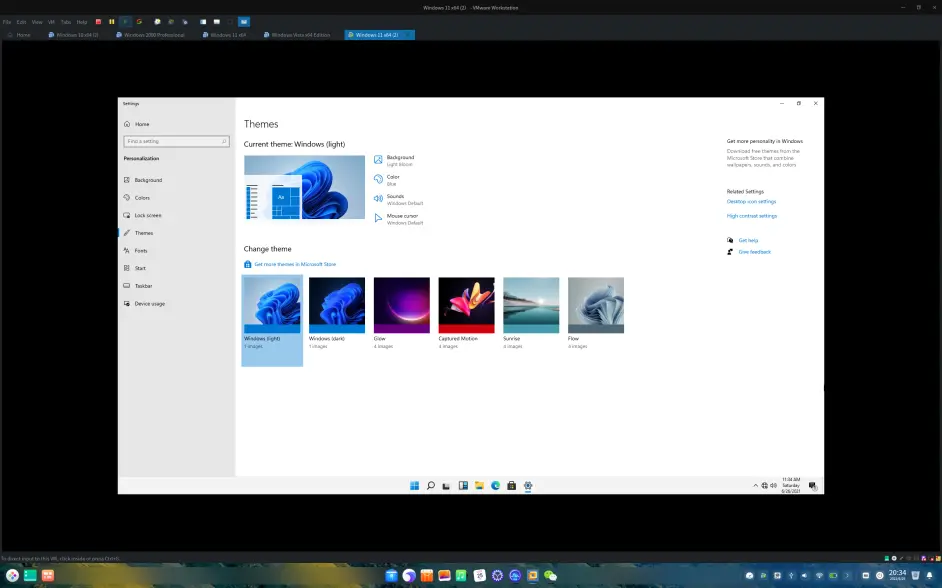Open High contrast settings link
The width and height of the screenshot is (942, 588).
pyautogui.click(x=752, y=216)
